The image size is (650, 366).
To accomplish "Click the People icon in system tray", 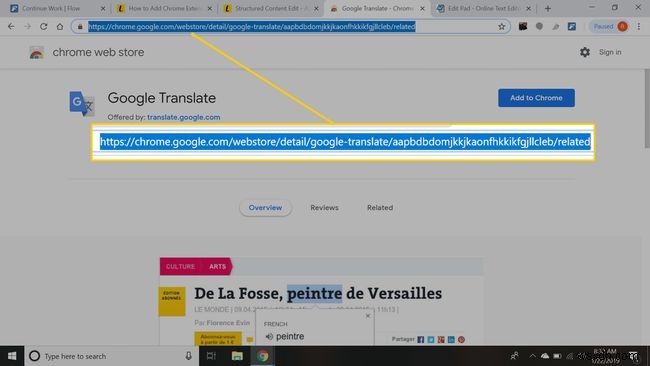I will click(x=514, y=356).
